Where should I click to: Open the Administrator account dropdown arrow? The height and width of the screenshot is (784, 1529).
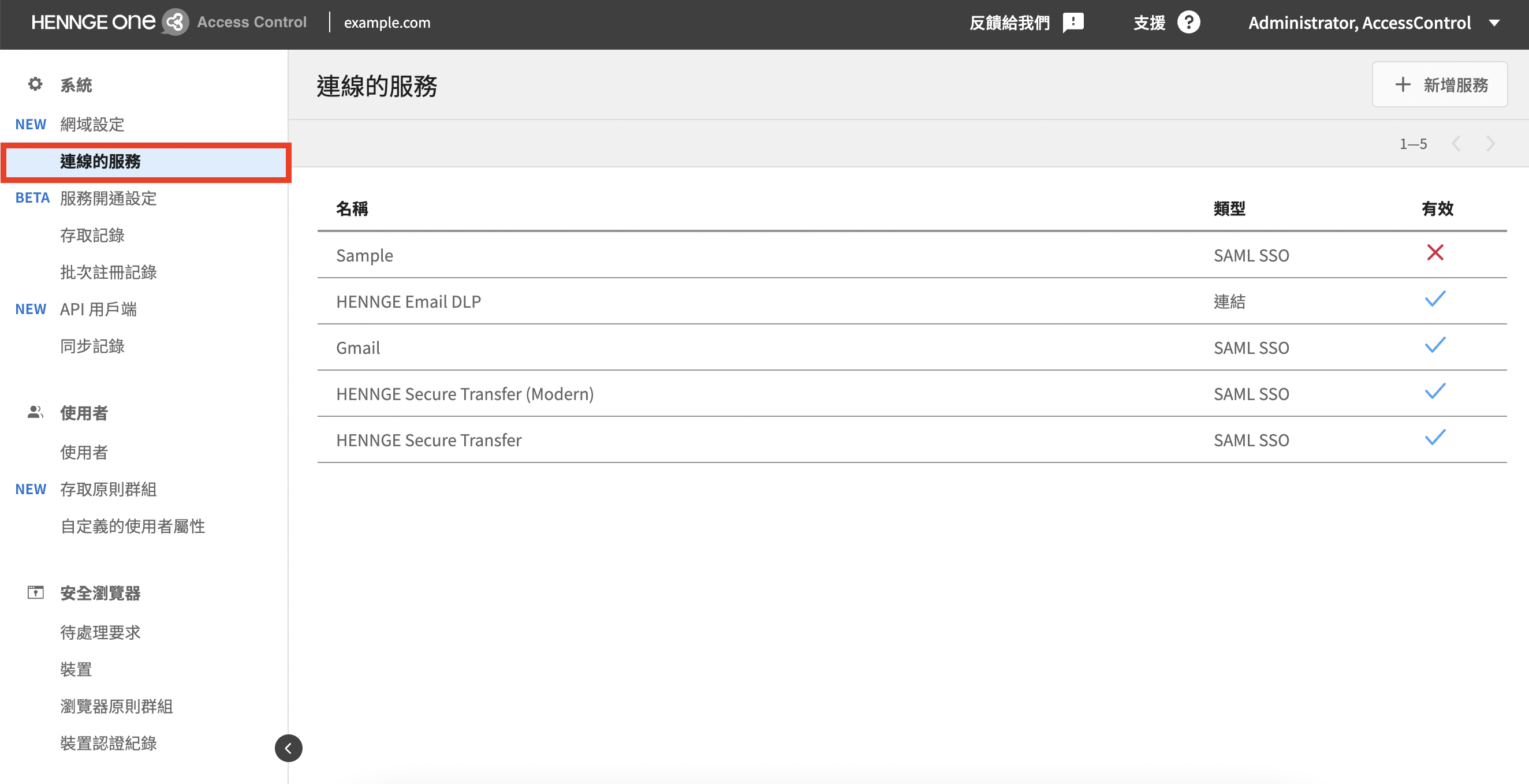(x=1494, y=23)
